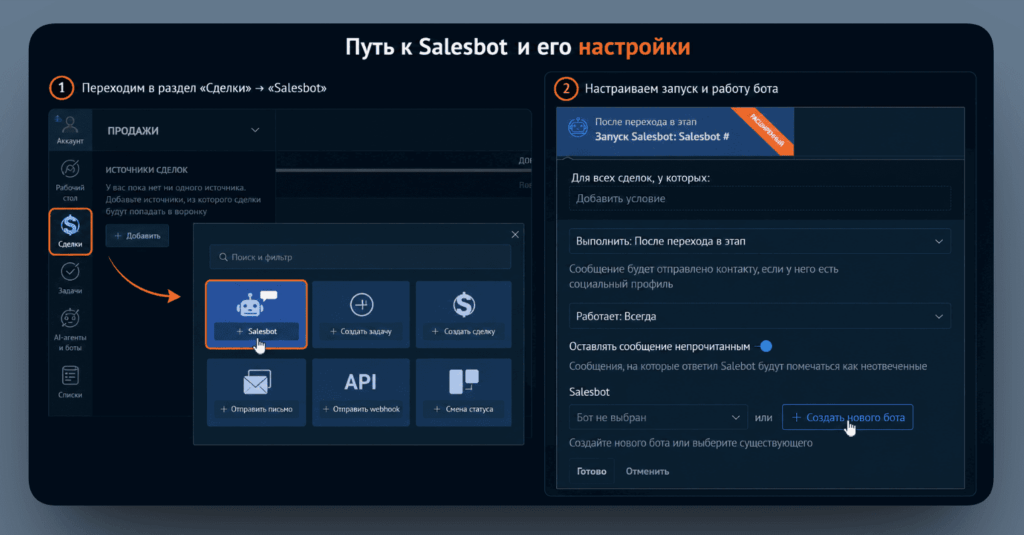Open Рабочий стол in the sidebar
1024x535 pixels.
70,179
